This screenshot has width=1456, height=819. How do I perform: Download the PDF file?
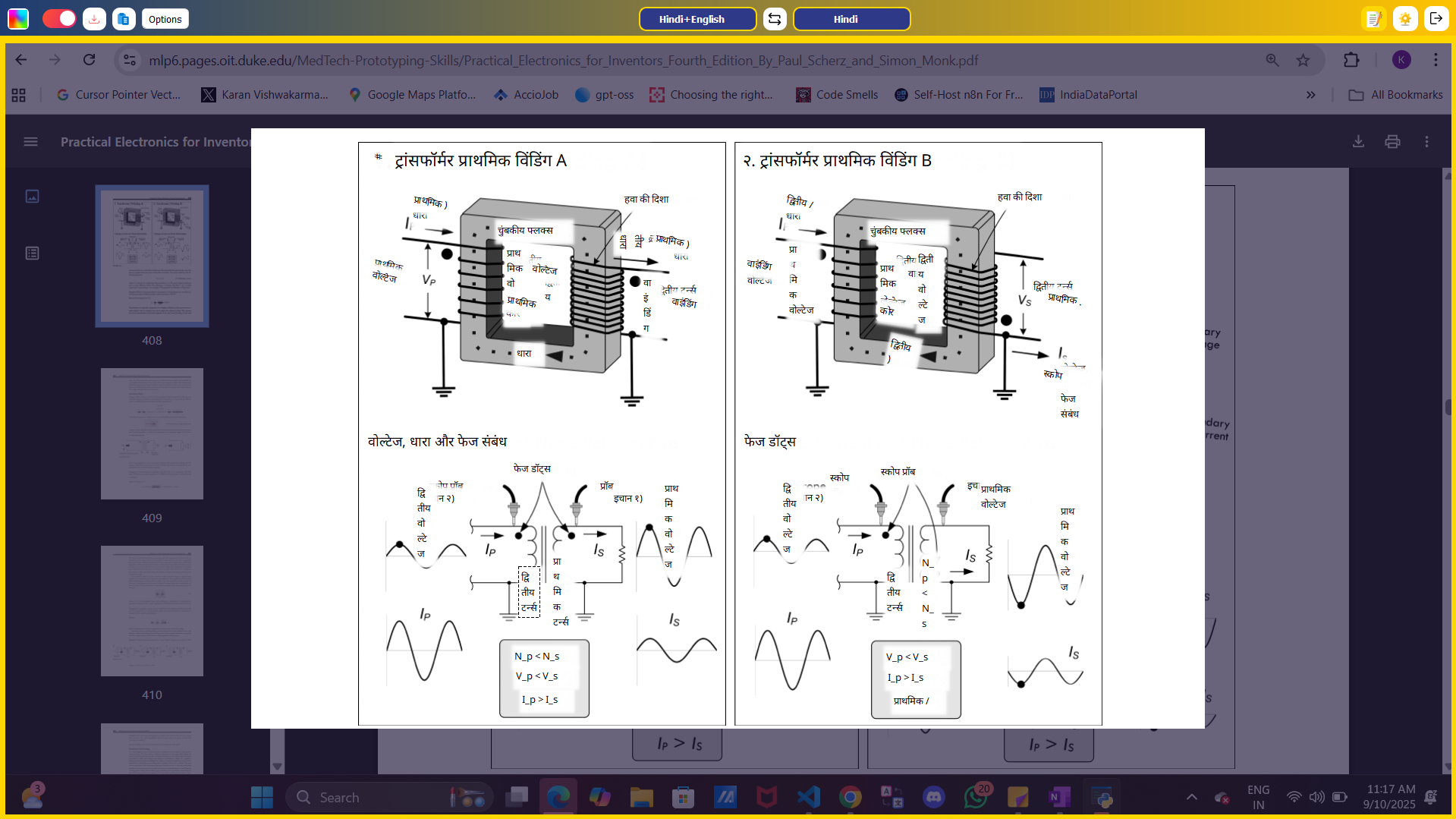[1358, 142]
